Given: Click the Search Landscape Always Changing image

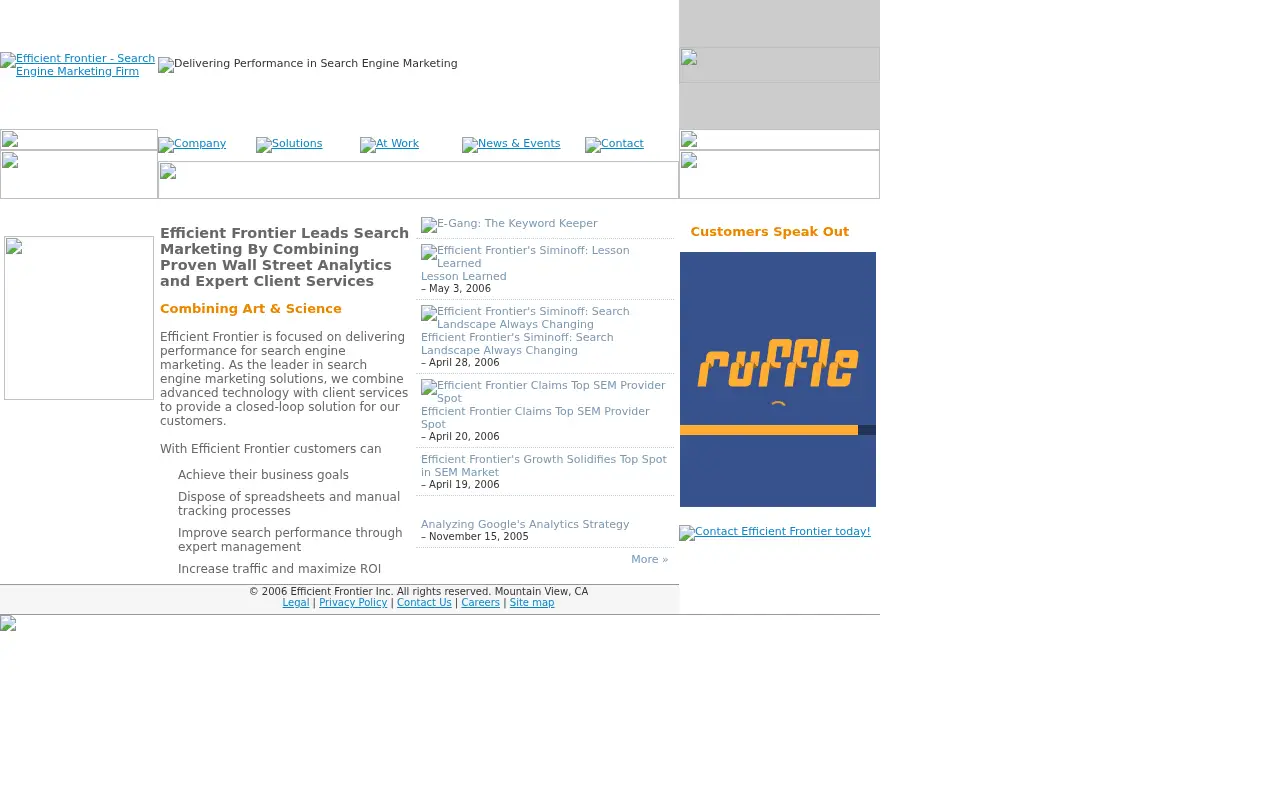Looking at the screenshot, I should [525, 318].
